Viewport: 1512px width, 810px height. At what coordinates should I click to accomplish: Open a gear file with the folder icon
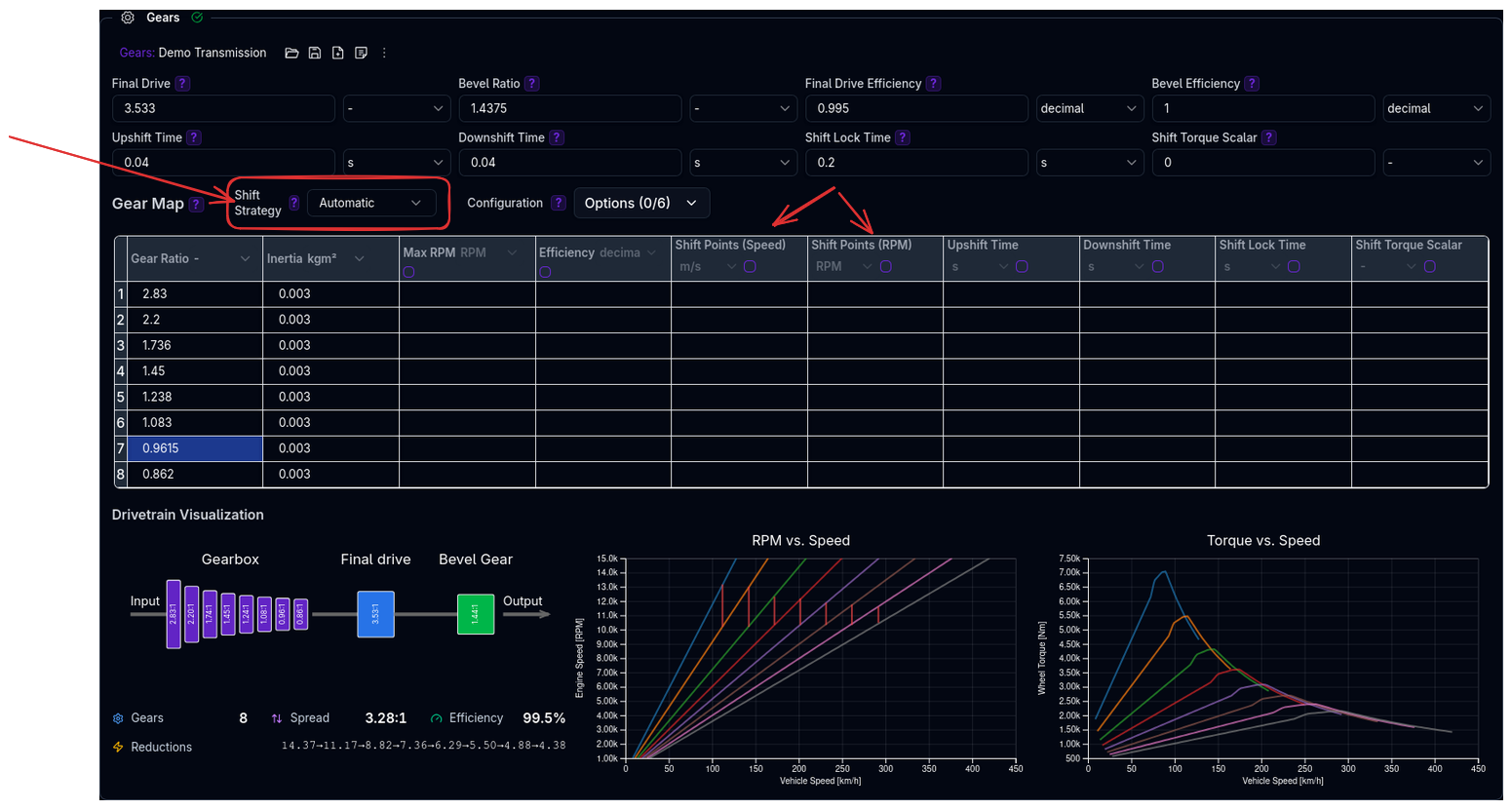[291, 53]
